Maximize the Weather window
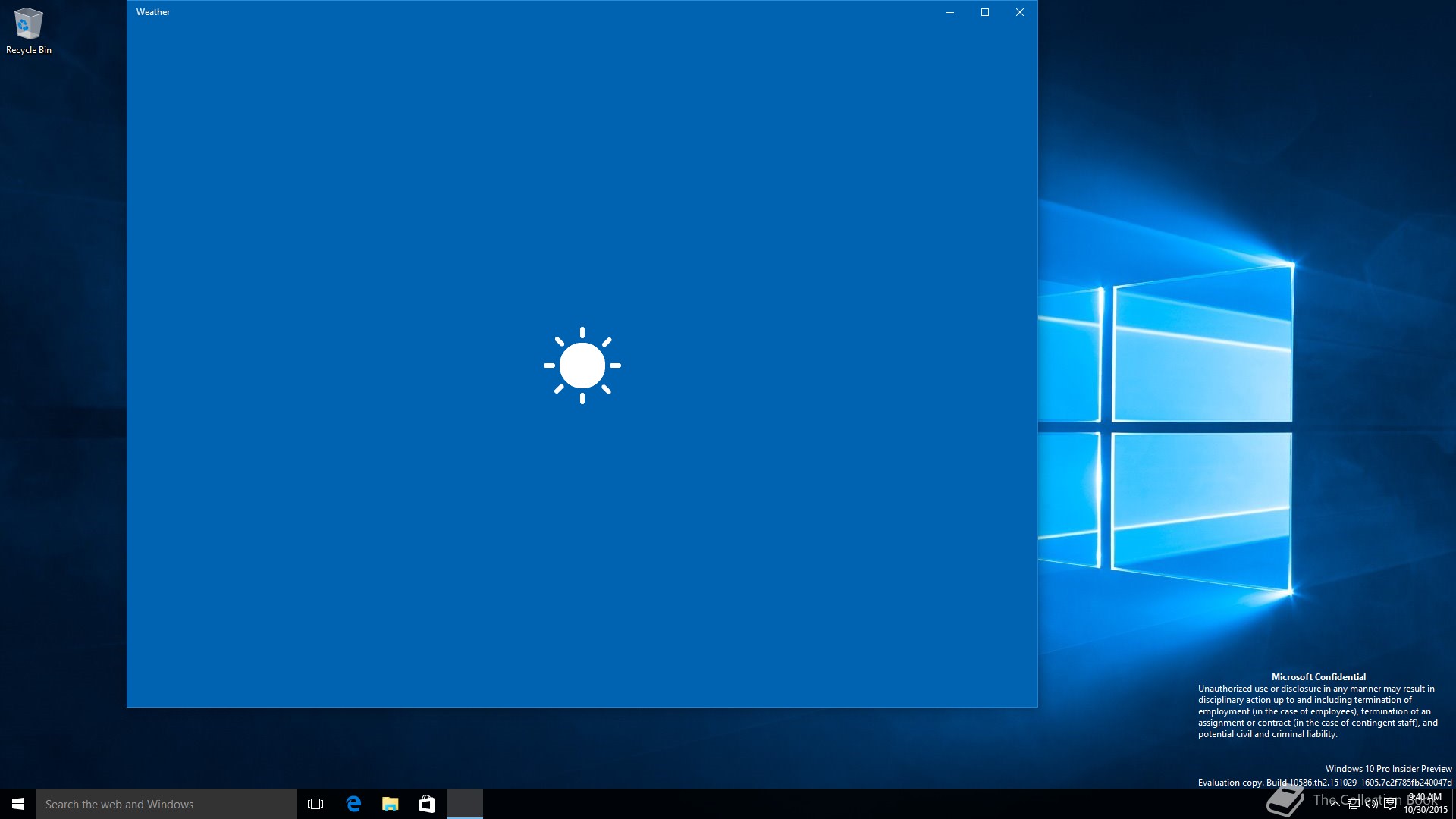 coord(984,12)
